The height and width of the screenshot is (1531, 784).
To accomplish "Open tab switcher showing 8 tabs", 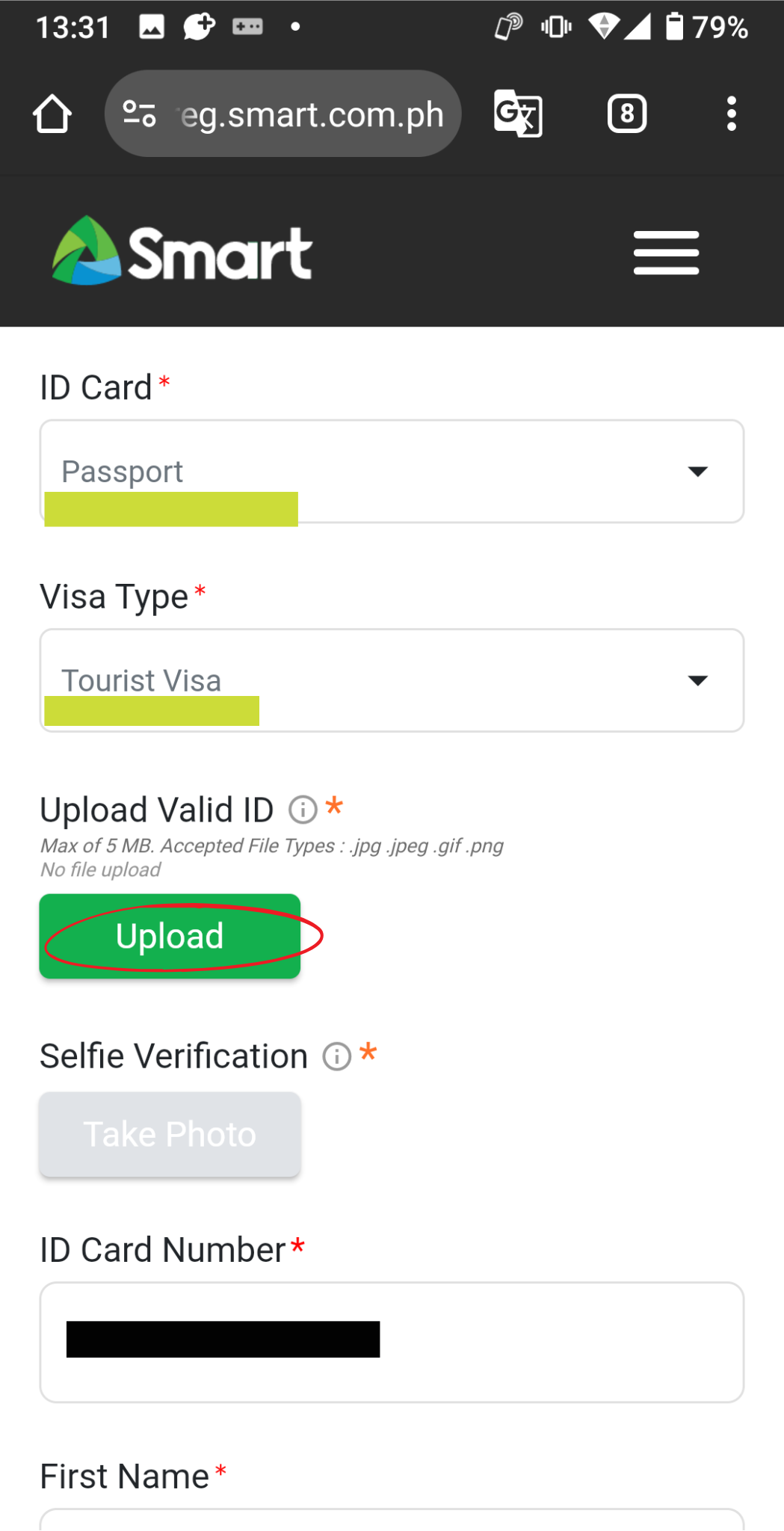I will [x=626, y=114].
